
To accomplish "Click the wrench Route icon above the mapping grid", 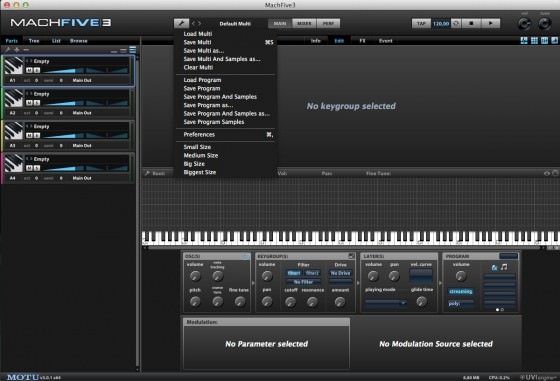I will coord(147,173).
